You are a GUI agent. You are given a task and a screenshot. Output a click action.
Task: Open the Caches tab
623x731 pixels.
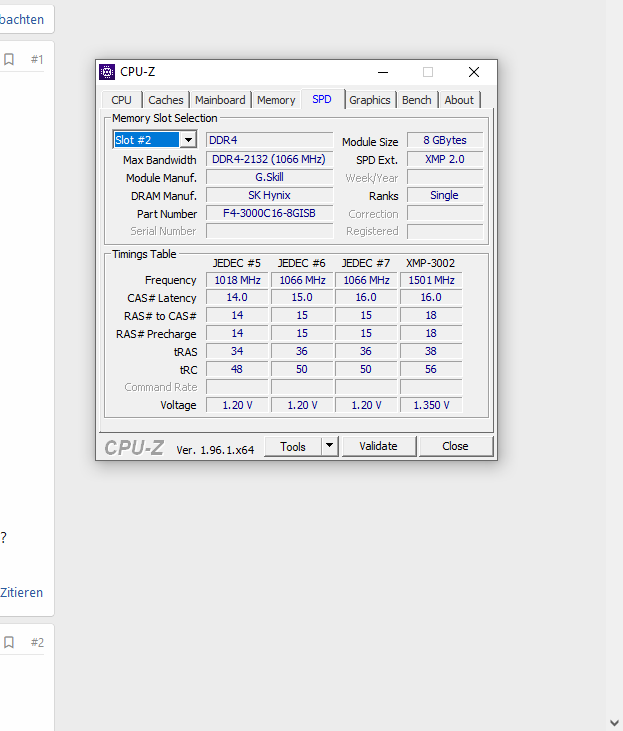coord(166,100)
